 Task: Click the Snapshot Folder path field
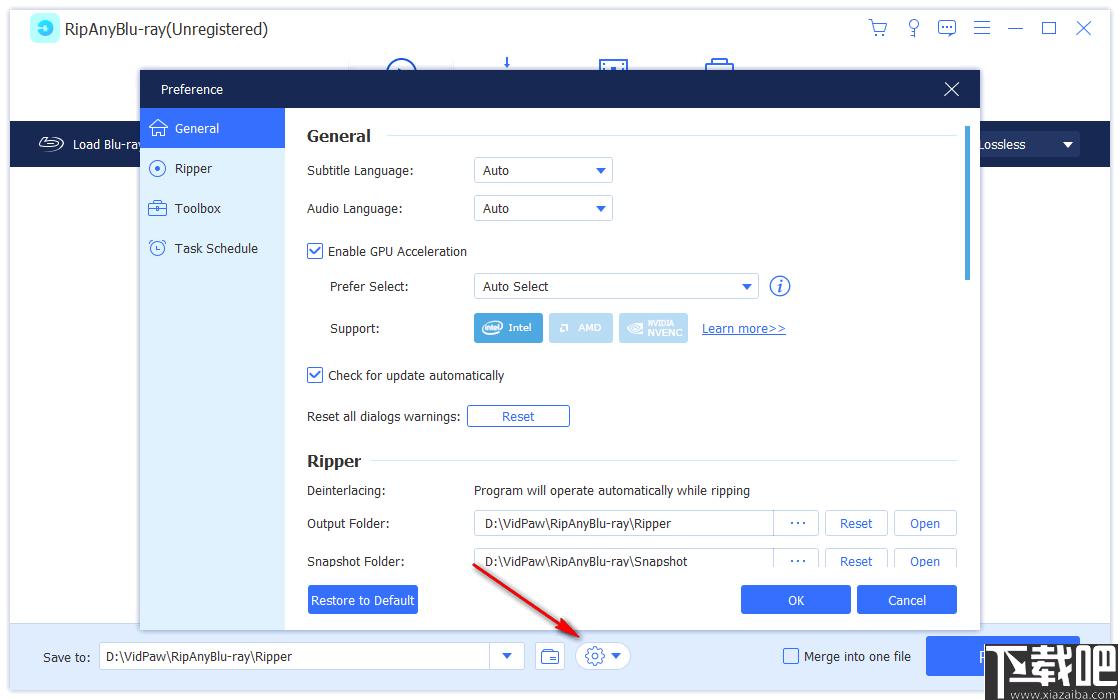coord(624,559)
